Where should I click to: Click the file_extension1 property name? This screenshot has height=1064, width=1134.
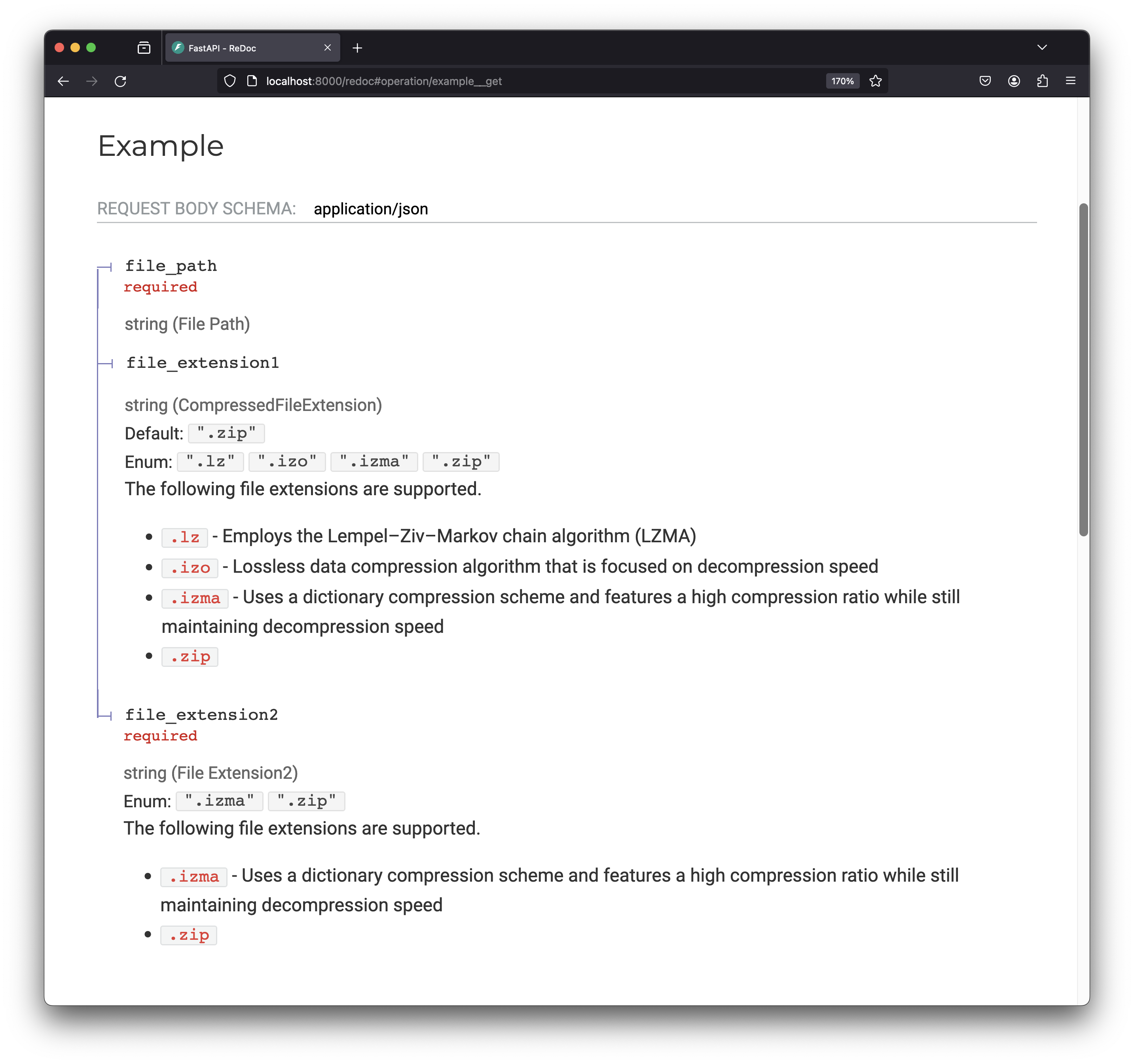coord(203,363)
